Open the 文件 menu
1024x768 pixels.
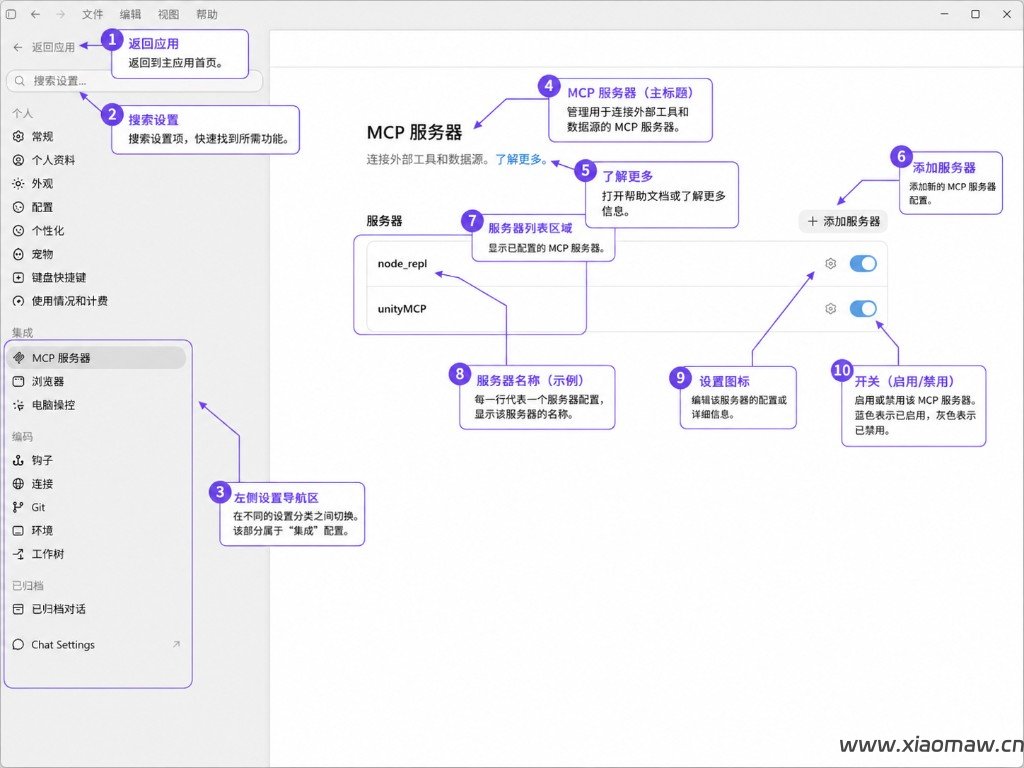click(93, 14)
